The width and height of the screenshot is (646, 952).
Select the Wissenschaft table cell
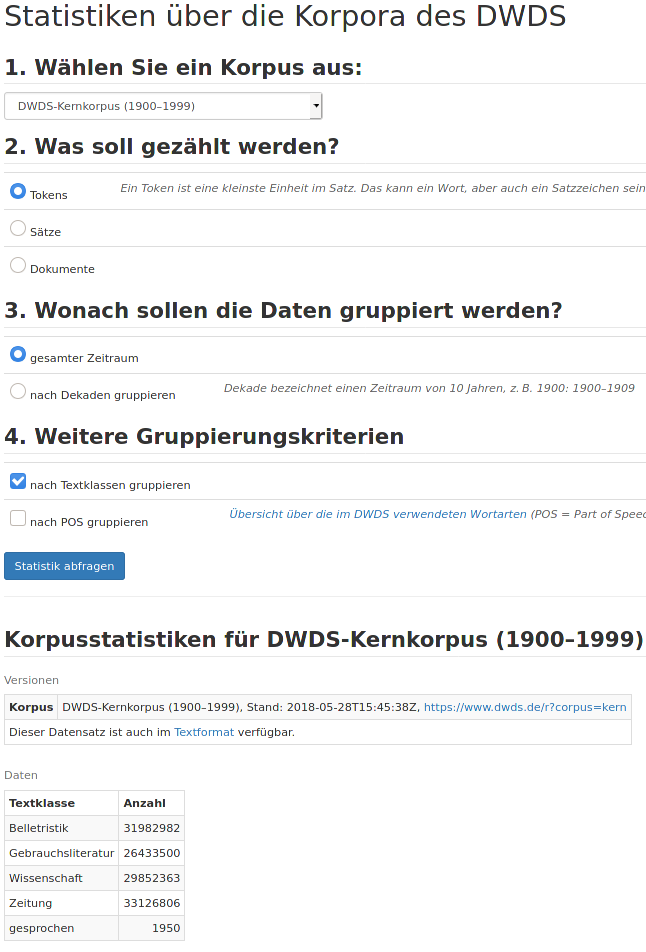click(61, 878)
